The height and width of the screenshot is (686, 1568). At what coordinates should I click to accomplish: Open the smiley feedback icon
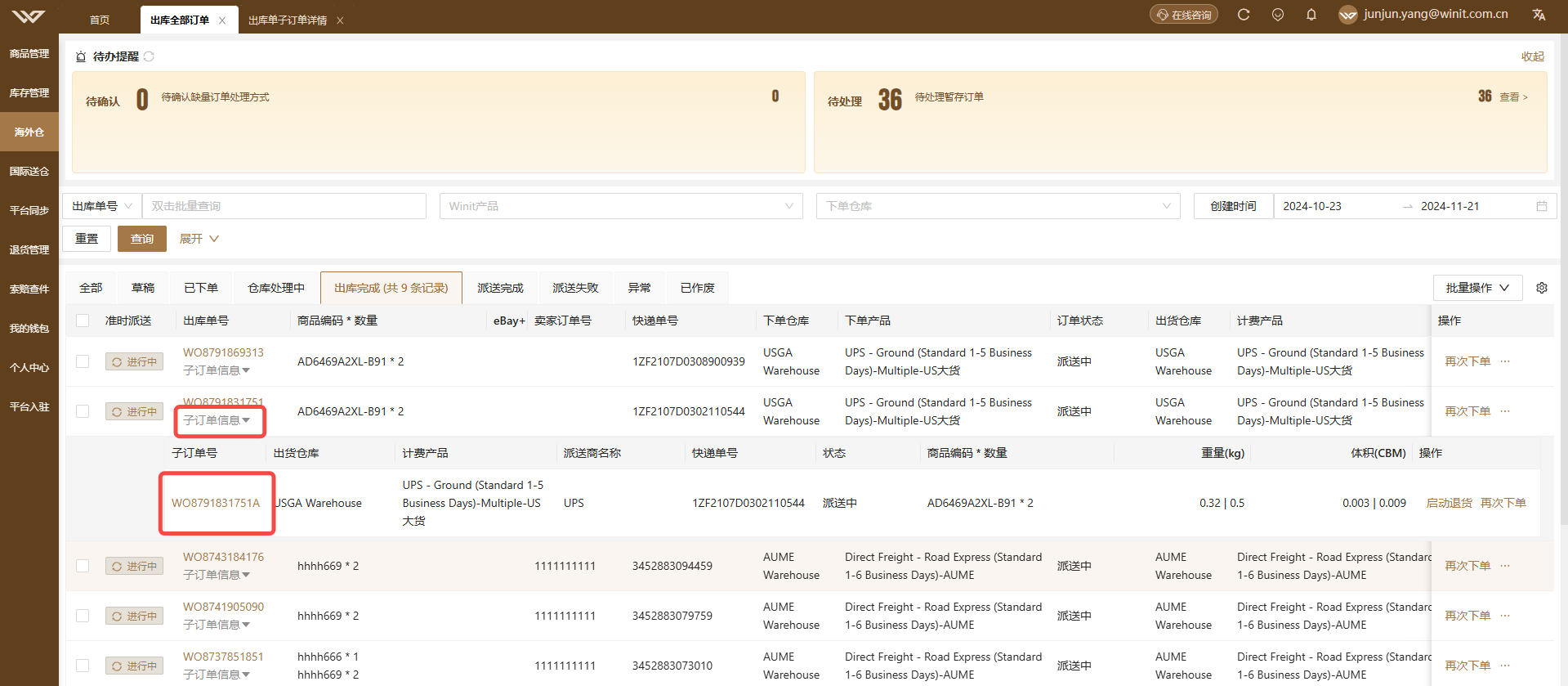coord(1278,15)
